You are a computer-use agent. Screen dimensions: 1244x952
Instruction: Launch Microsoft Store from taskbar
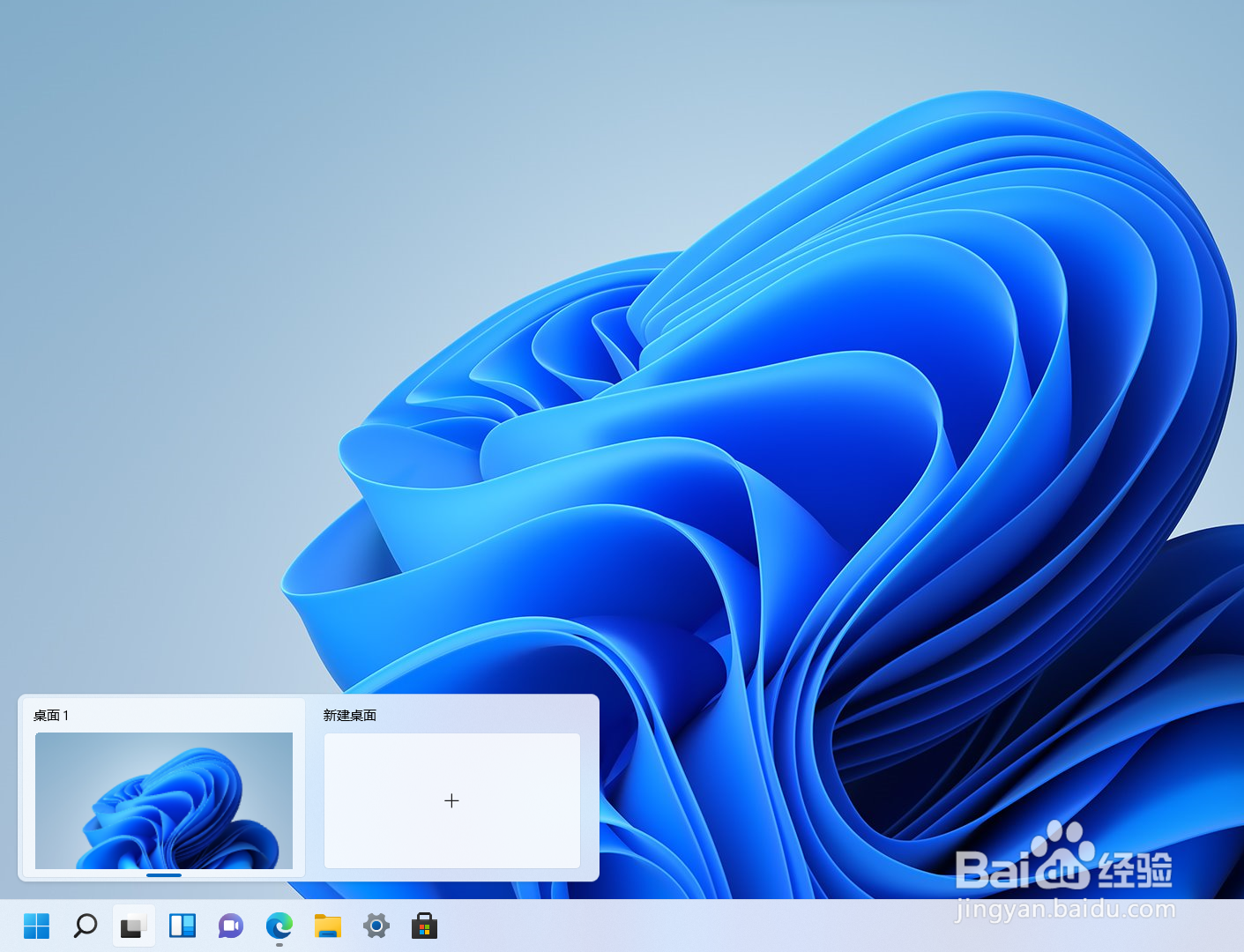[x=425, y=926]
